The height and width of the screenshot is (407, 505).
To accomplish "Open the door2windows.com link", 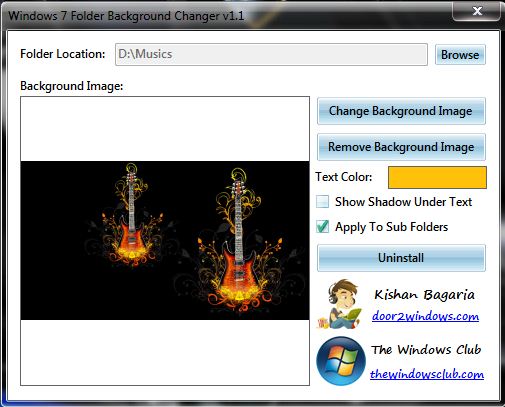I will pos(425,316).
